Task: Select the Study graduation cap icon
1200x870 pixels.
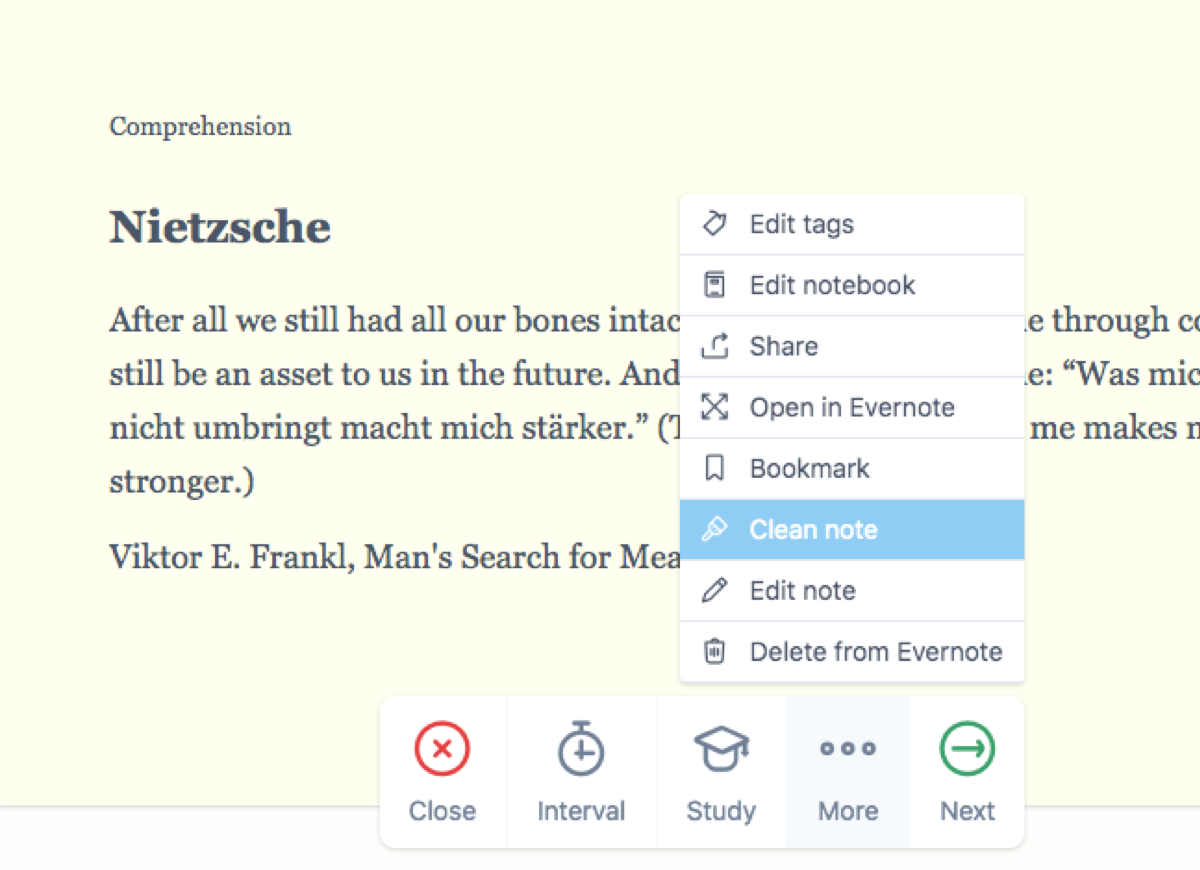Action: (721, 748)
